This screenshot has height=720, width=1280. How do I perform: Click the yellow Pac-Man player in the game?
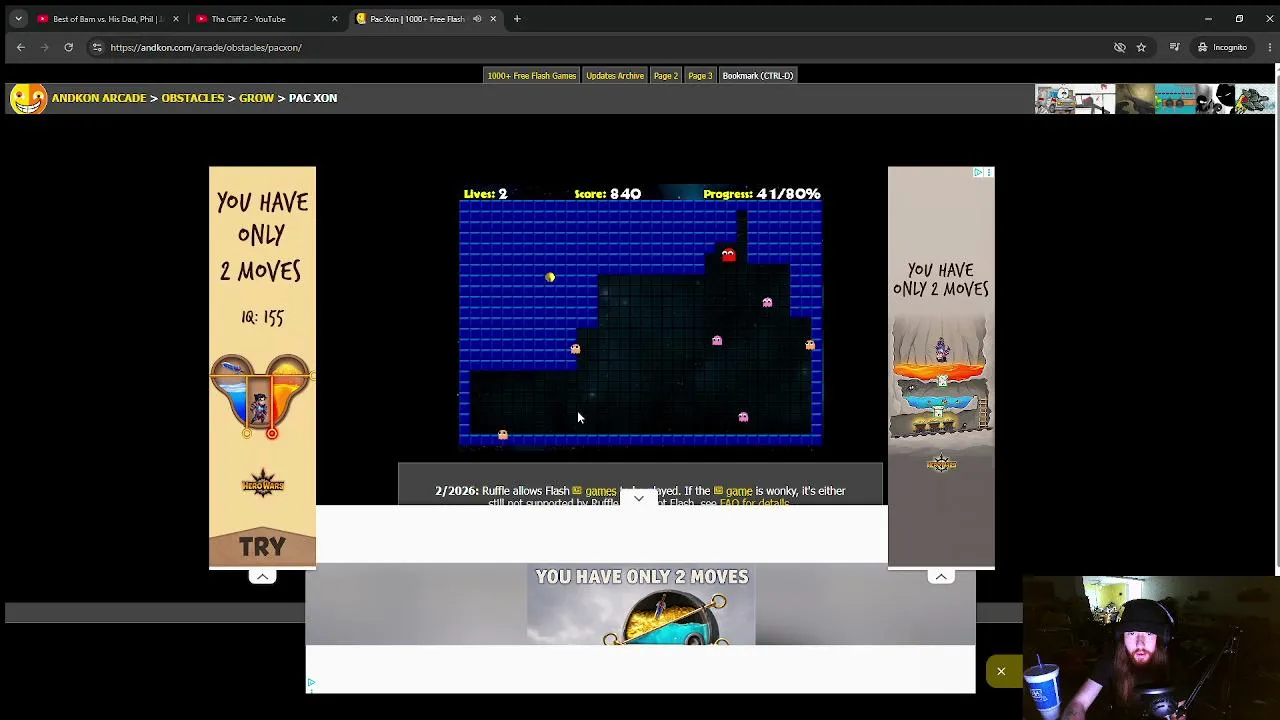coord(550,277)
